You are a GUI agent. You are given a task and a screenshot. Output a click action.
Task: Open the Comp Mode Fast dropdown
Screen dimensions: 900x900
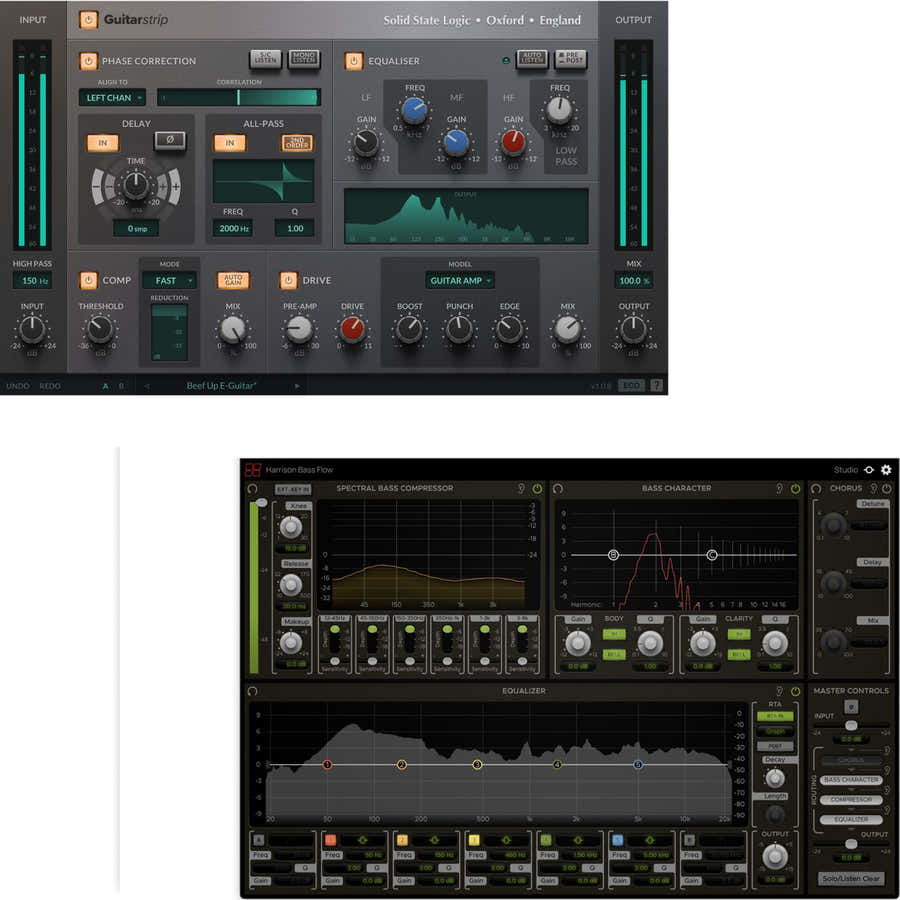[169, 281]
